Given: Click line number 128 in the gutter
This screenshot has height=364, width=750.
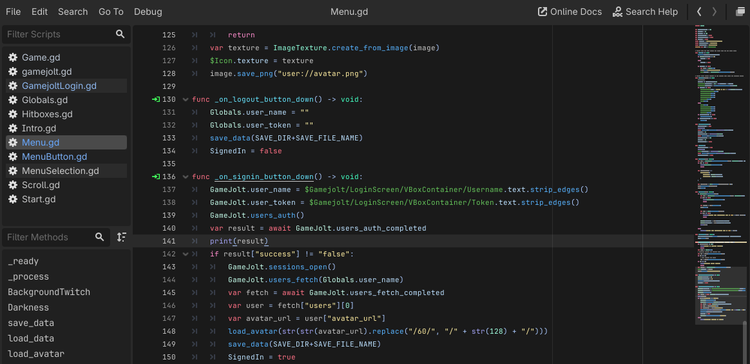Looking at the screenshot, I should pyautogui.click(x=169, y=74).
